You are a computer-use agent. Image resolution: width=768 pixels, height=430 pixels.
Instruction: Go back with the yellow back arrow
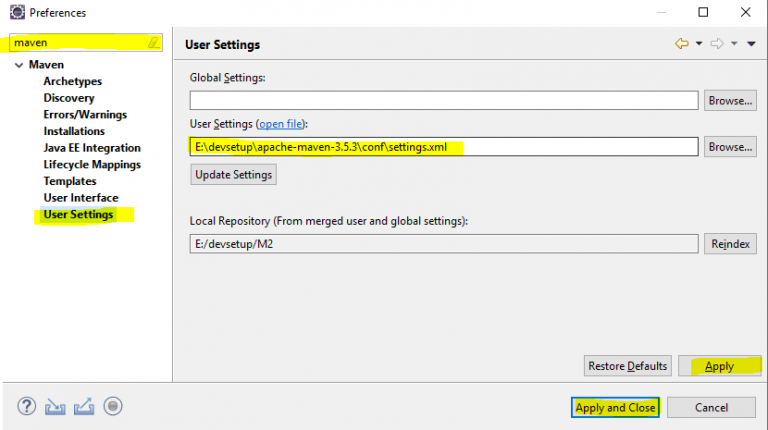coord(681,44)
